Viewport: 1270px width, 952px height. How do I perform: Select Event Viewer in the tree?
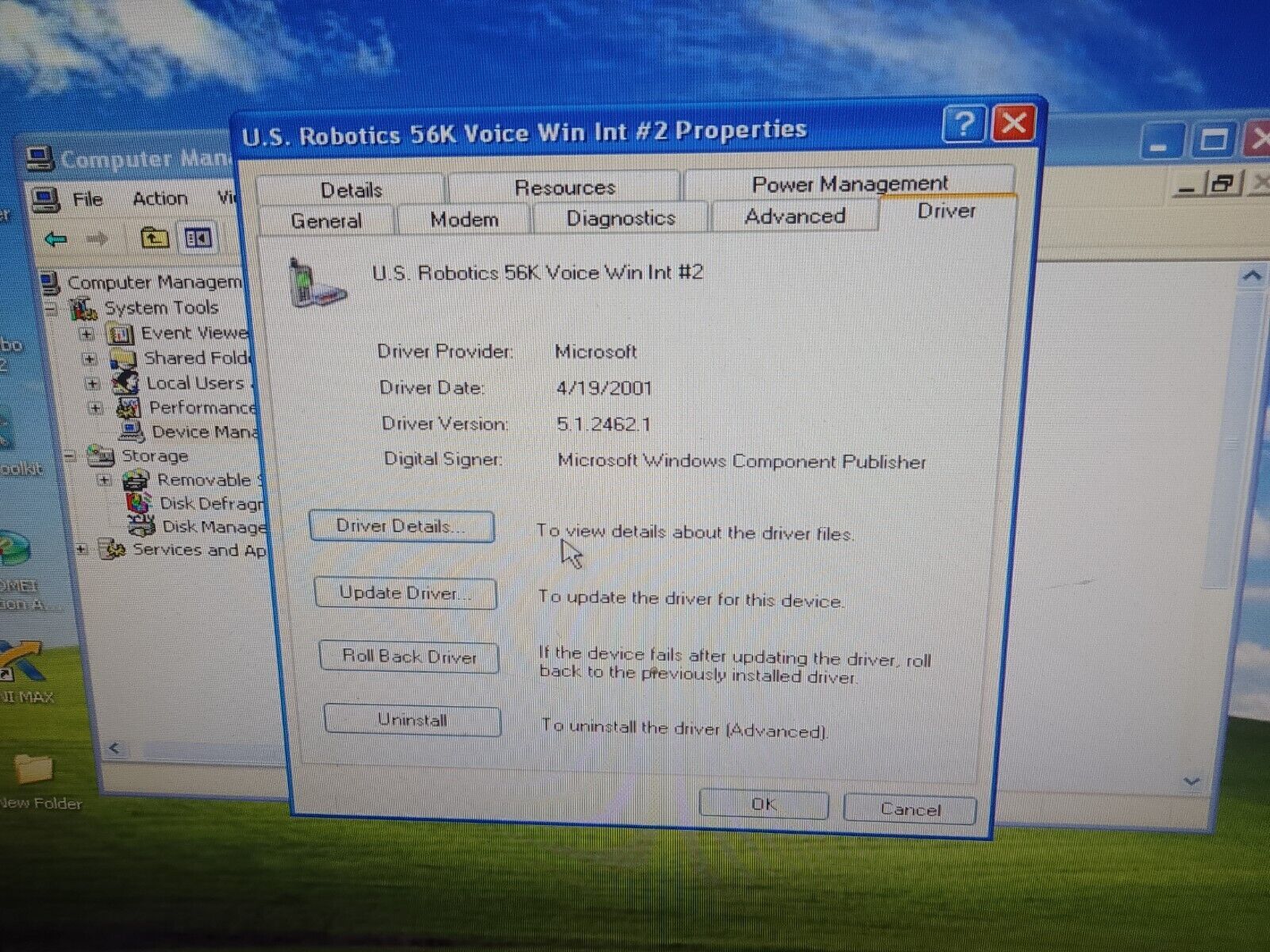194,333
